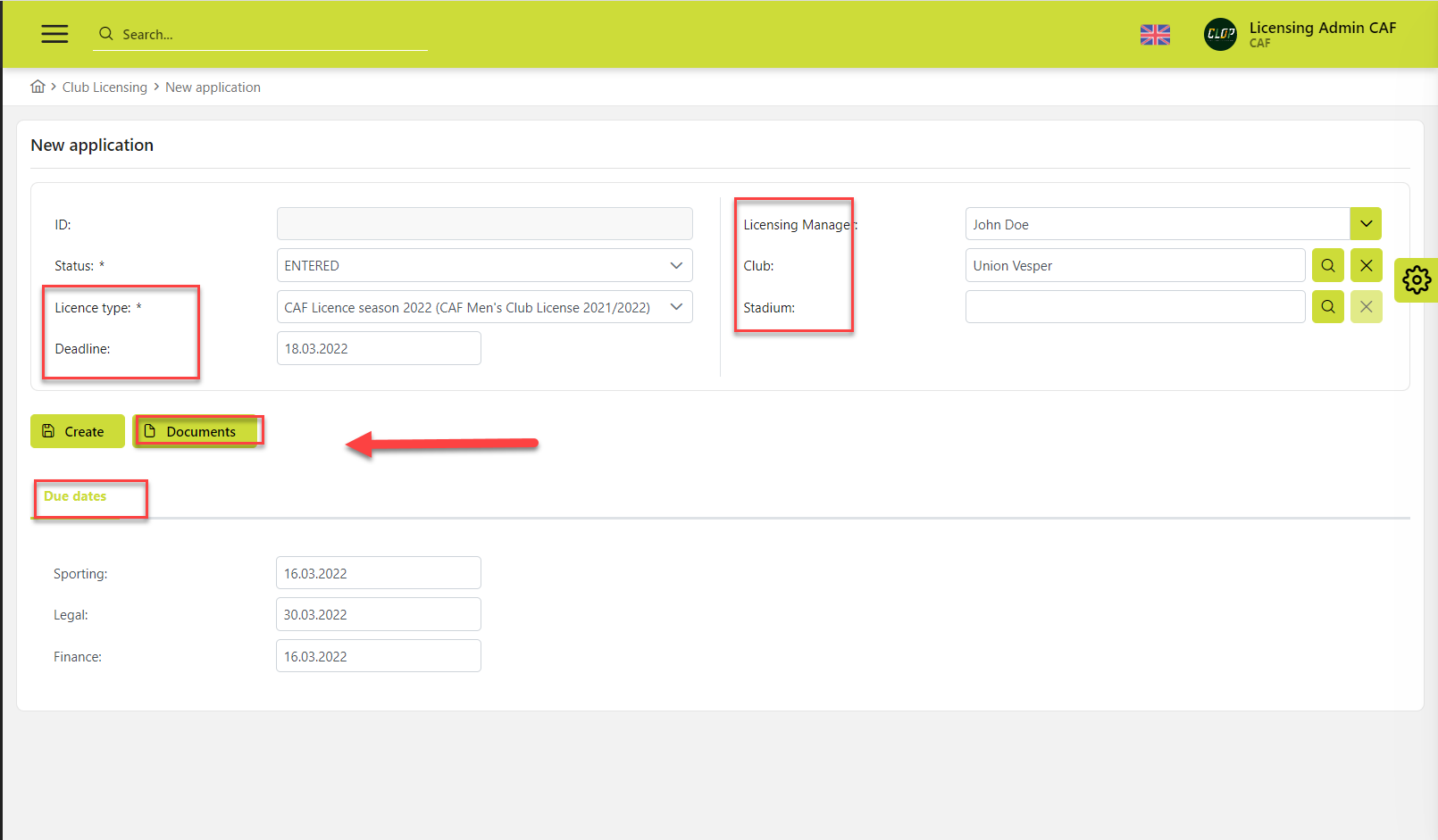Go to Club Licensing breadcrumb
Viewport: 1438px width, 840px height.
[x=105, y=87]
